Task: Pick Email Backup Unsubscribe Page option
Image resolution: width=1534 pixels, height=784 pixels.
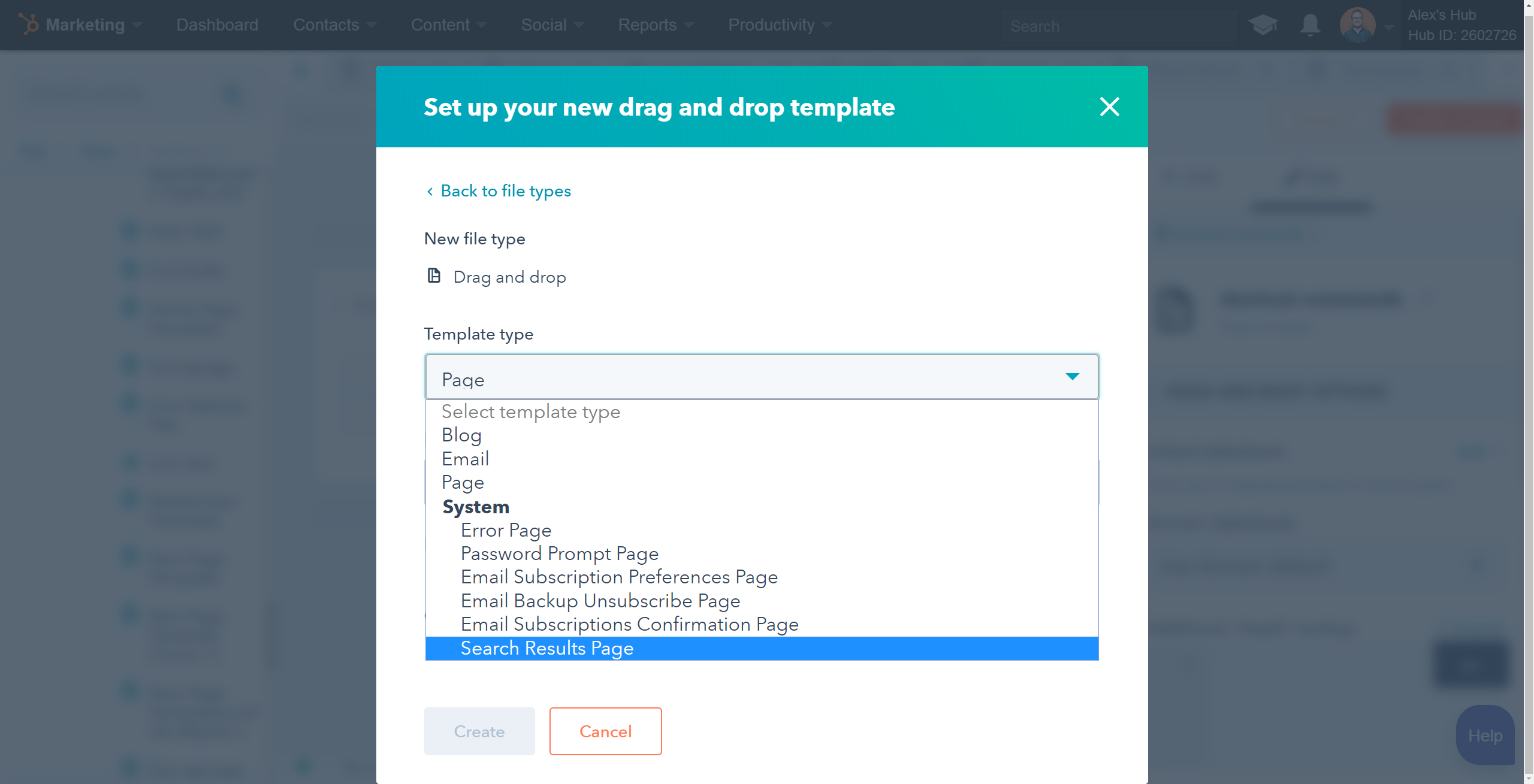Action: pyautogui.click(x=600, y=601)
